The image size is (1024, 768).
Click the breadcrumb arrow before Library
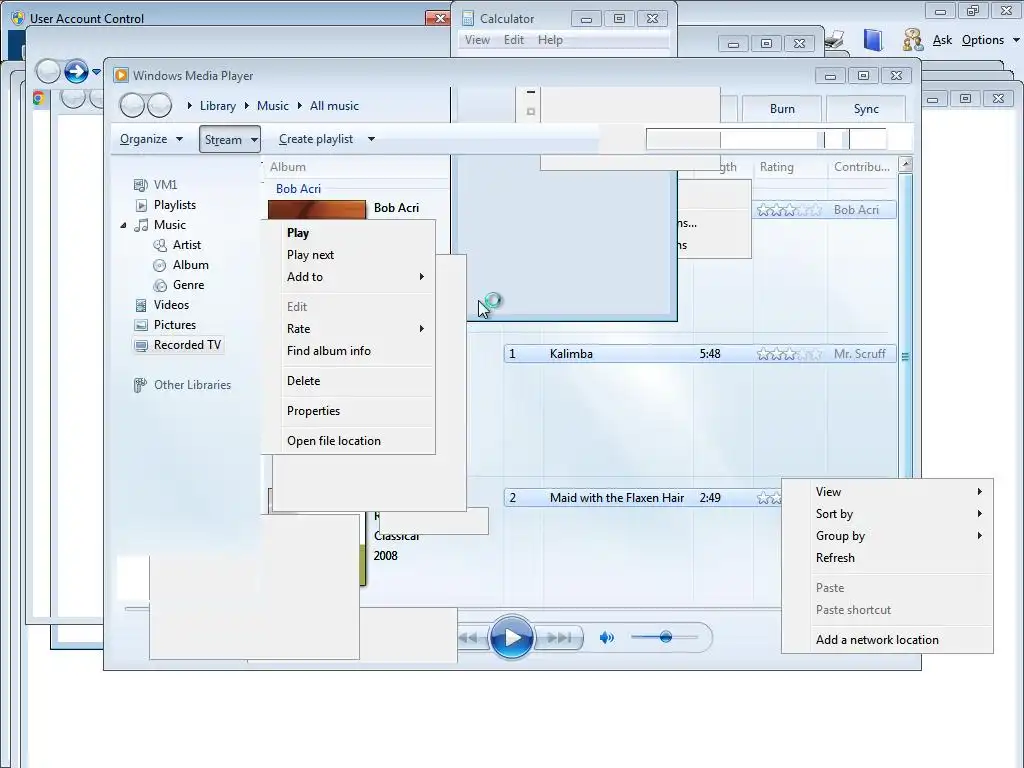[189, 106]
